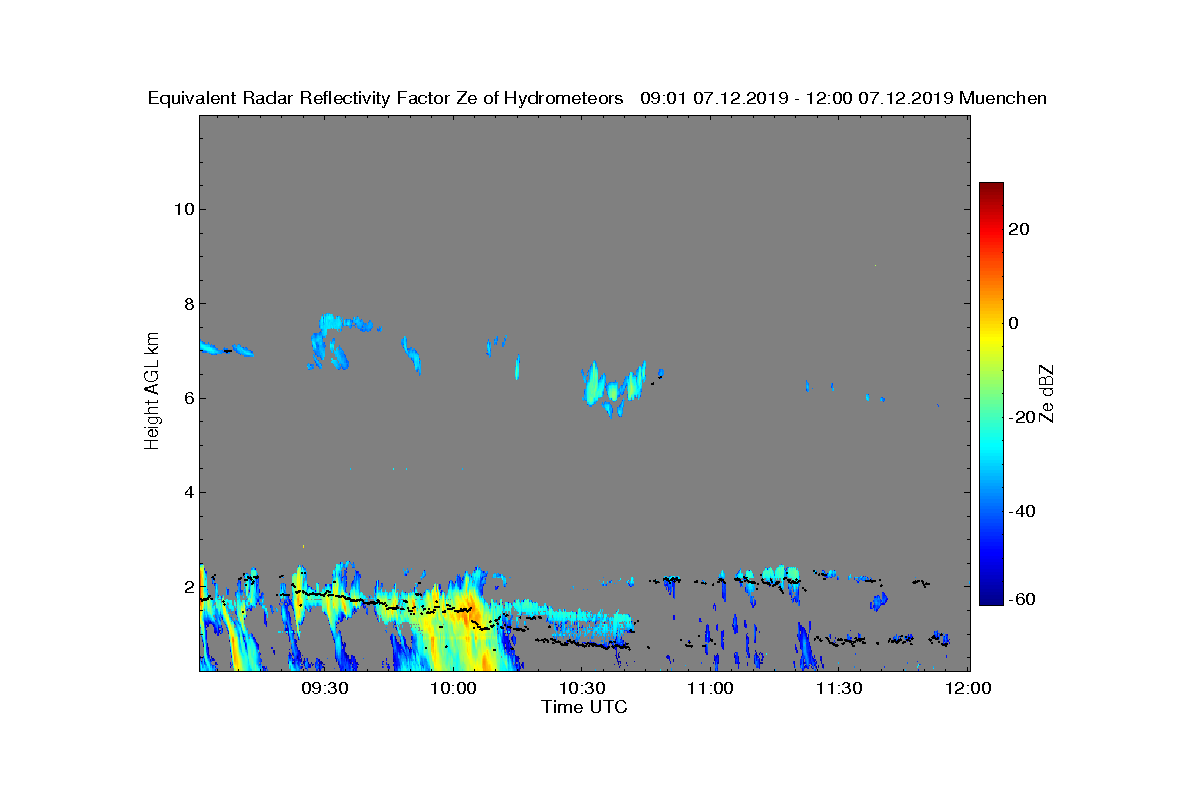The height and width of the screenshot is (800, 1200).
Task: Select the 11:00 time axis label
Action: (x=712, y=689)
